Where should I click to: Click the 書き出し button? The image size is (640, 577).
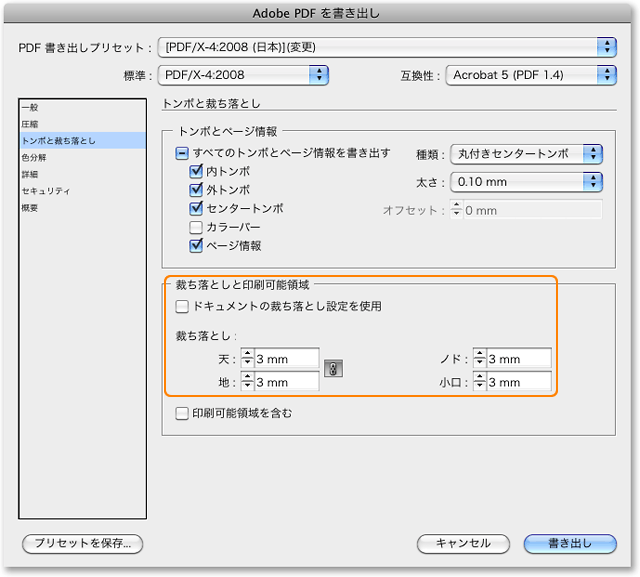[x=570, y=543]
